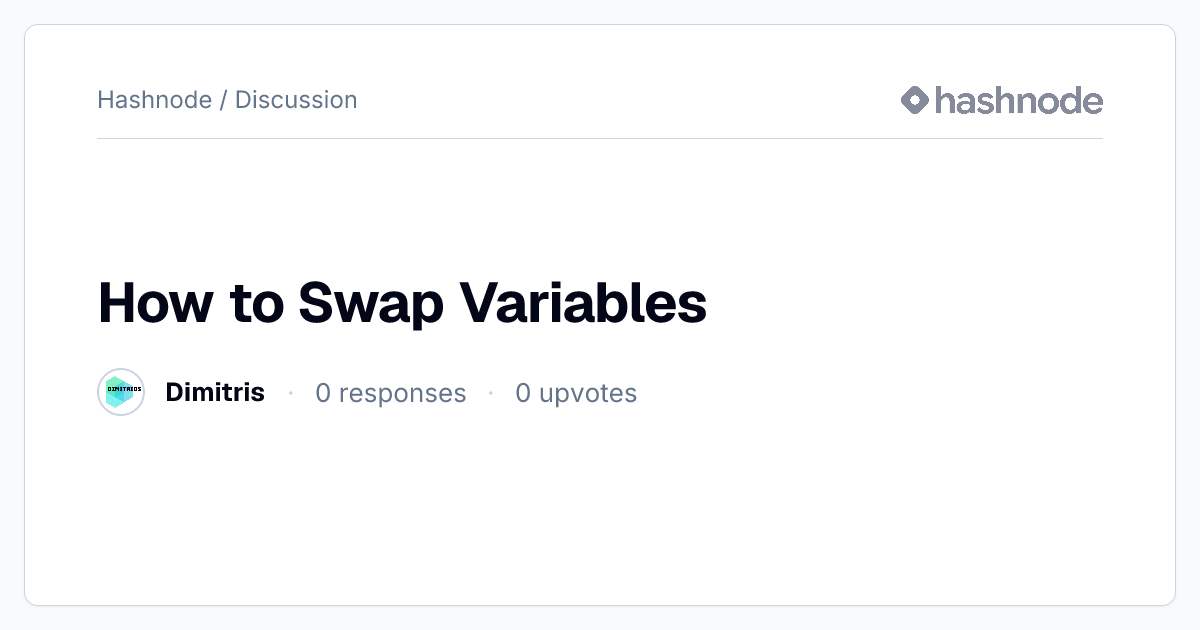Viewport: 1200px width, 630px height.
Task: Click the dot separator after Dimitris
Action: (x=290, y=393)
